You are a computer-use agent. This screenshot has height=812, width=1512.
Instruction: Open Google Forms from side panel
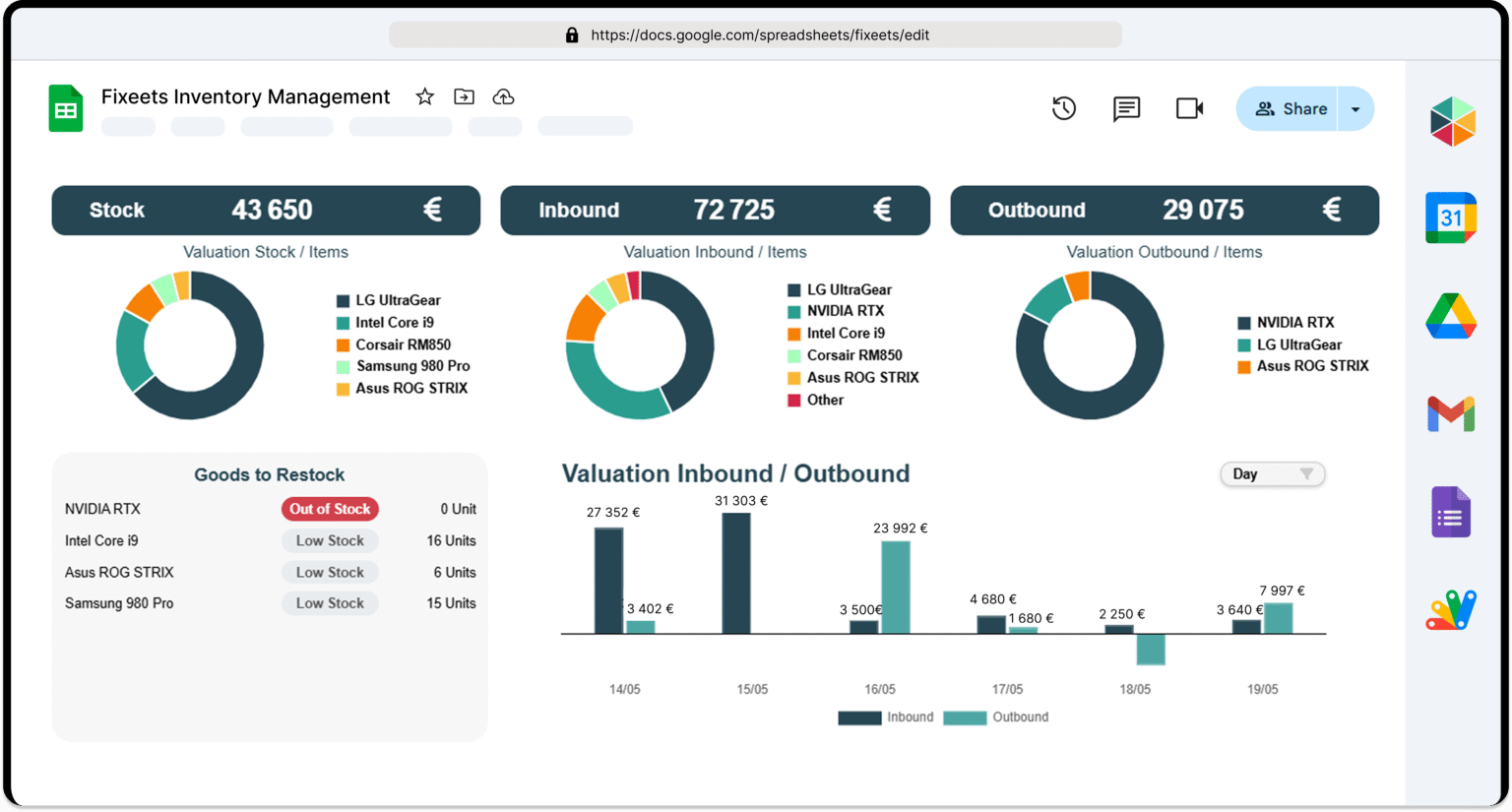(1451, 513)
